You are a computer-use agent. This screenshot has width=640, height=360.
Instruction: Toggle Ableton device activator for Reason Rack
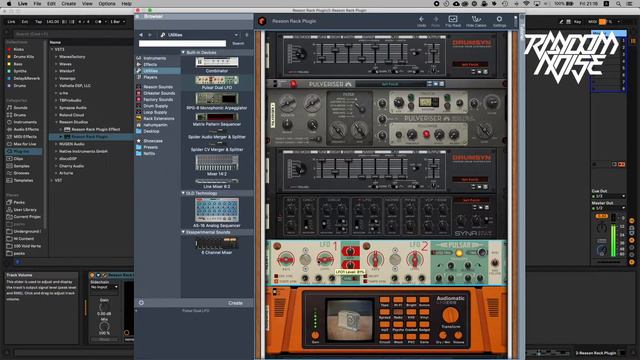point(92,276)
